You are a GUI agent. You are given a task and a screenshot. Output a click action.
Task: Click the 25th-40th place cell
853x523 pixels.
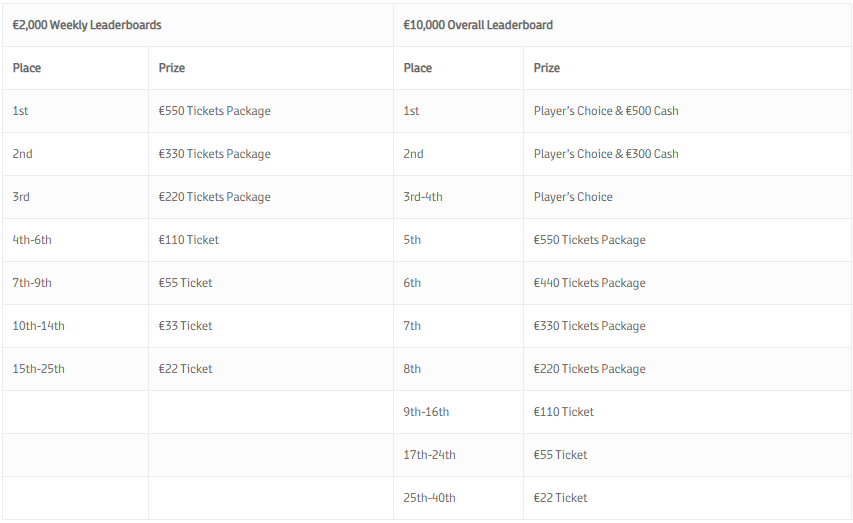429,498
